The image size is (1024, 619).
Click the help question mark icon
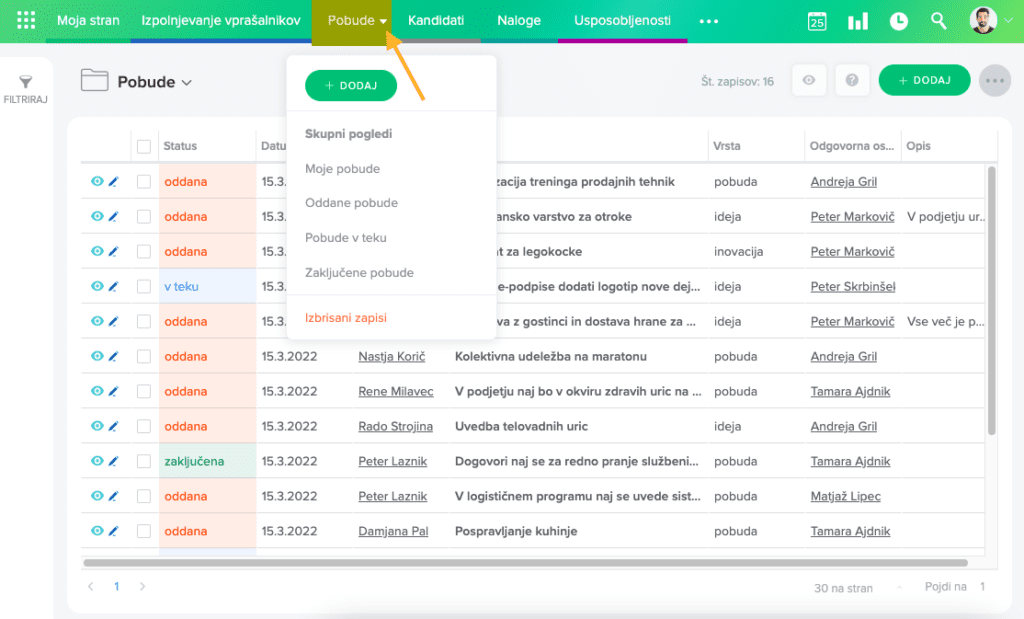click(x=852, y=81)
